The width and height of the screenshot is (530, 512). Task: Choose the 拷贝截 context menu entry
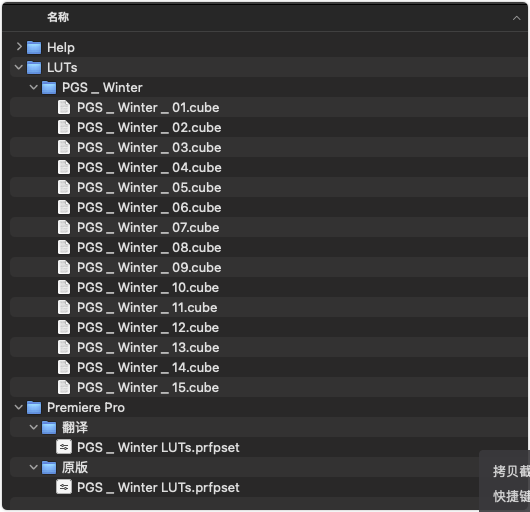pos(511,471)
